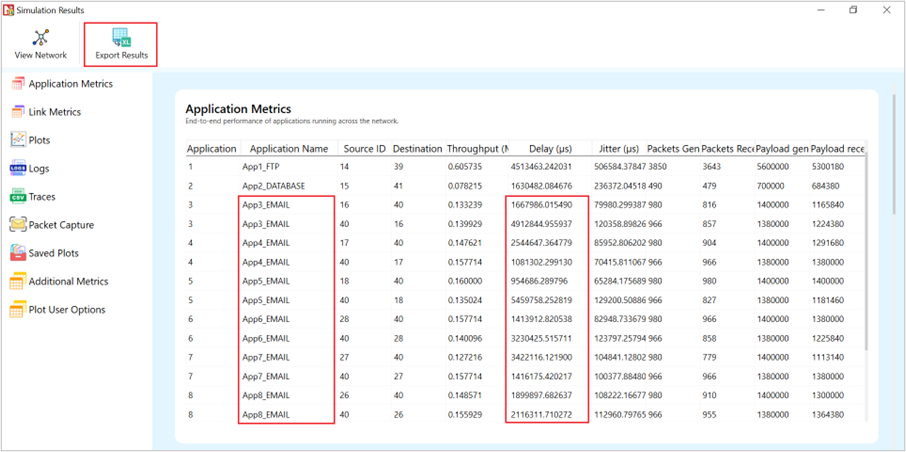Click the Saved Plots icon
This screenshot has width=906, height=452.
point(18,253)
